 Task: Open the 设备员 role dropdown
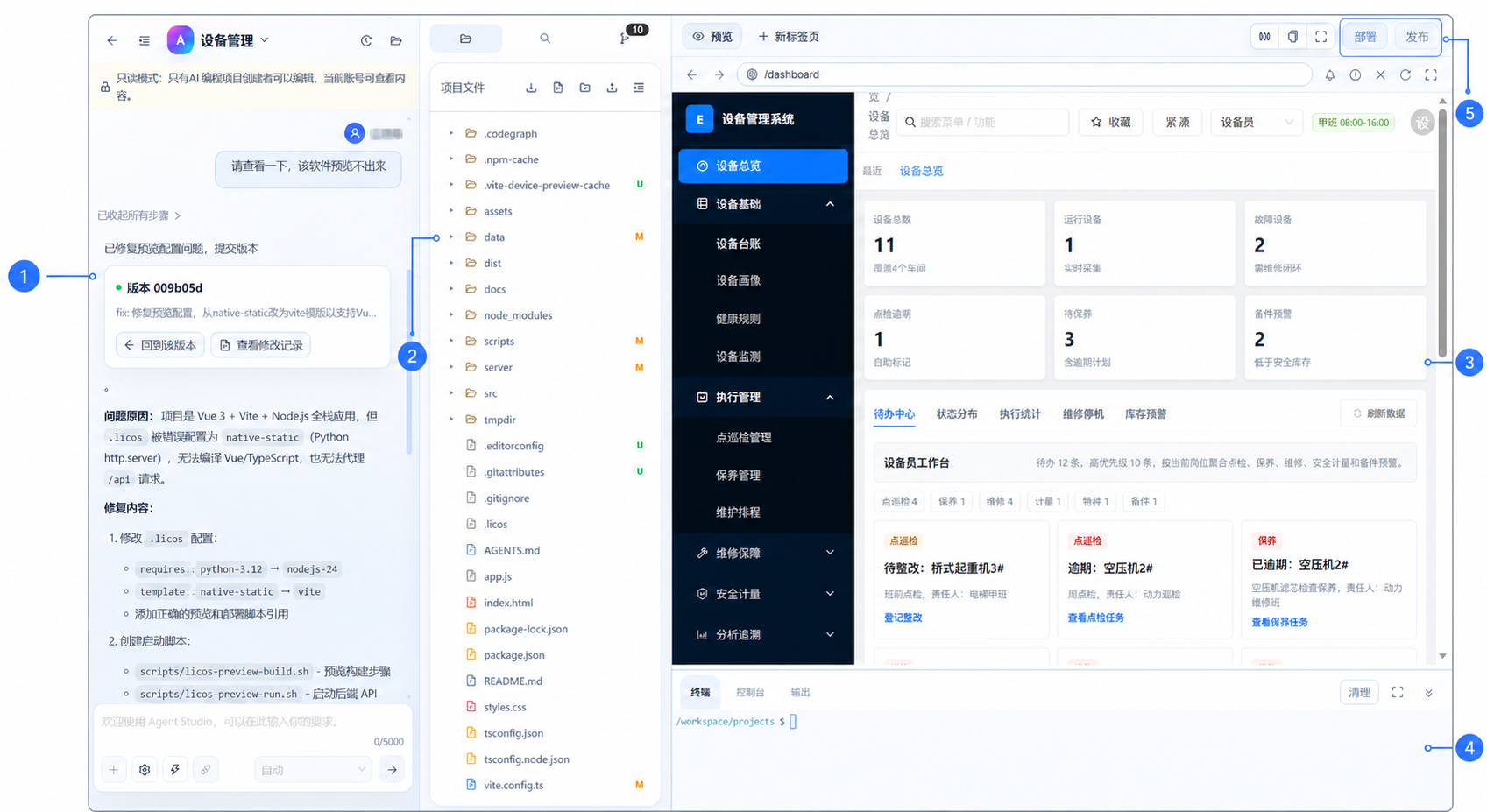pos(1257,123)
